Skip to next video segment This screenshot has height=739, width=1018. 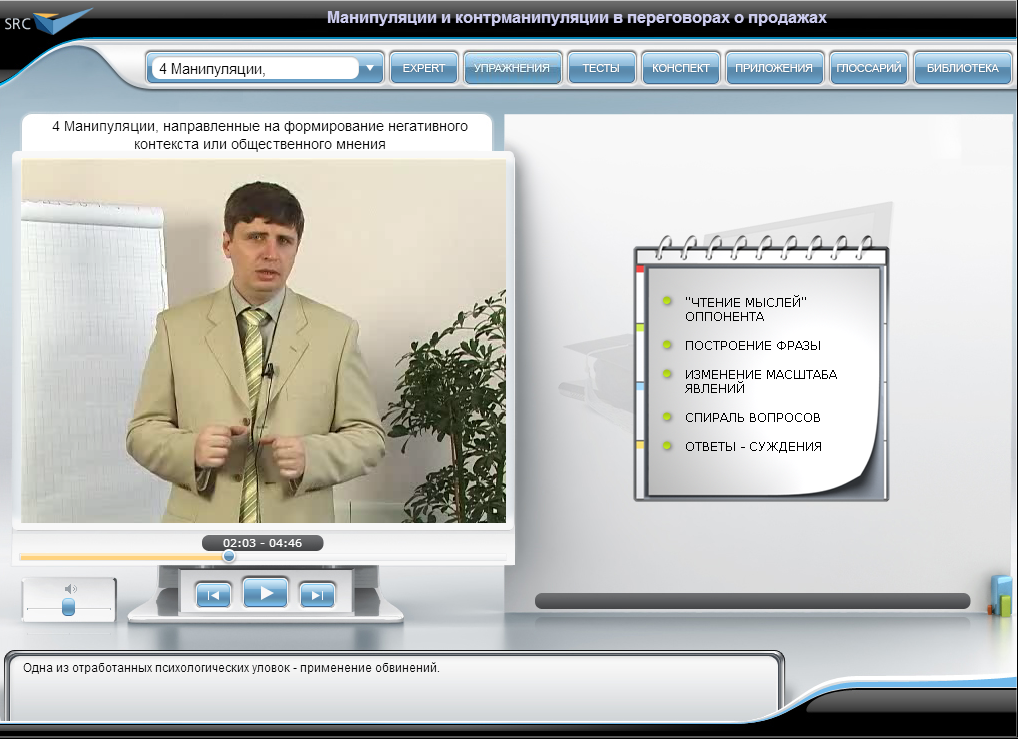click(317, 595)
